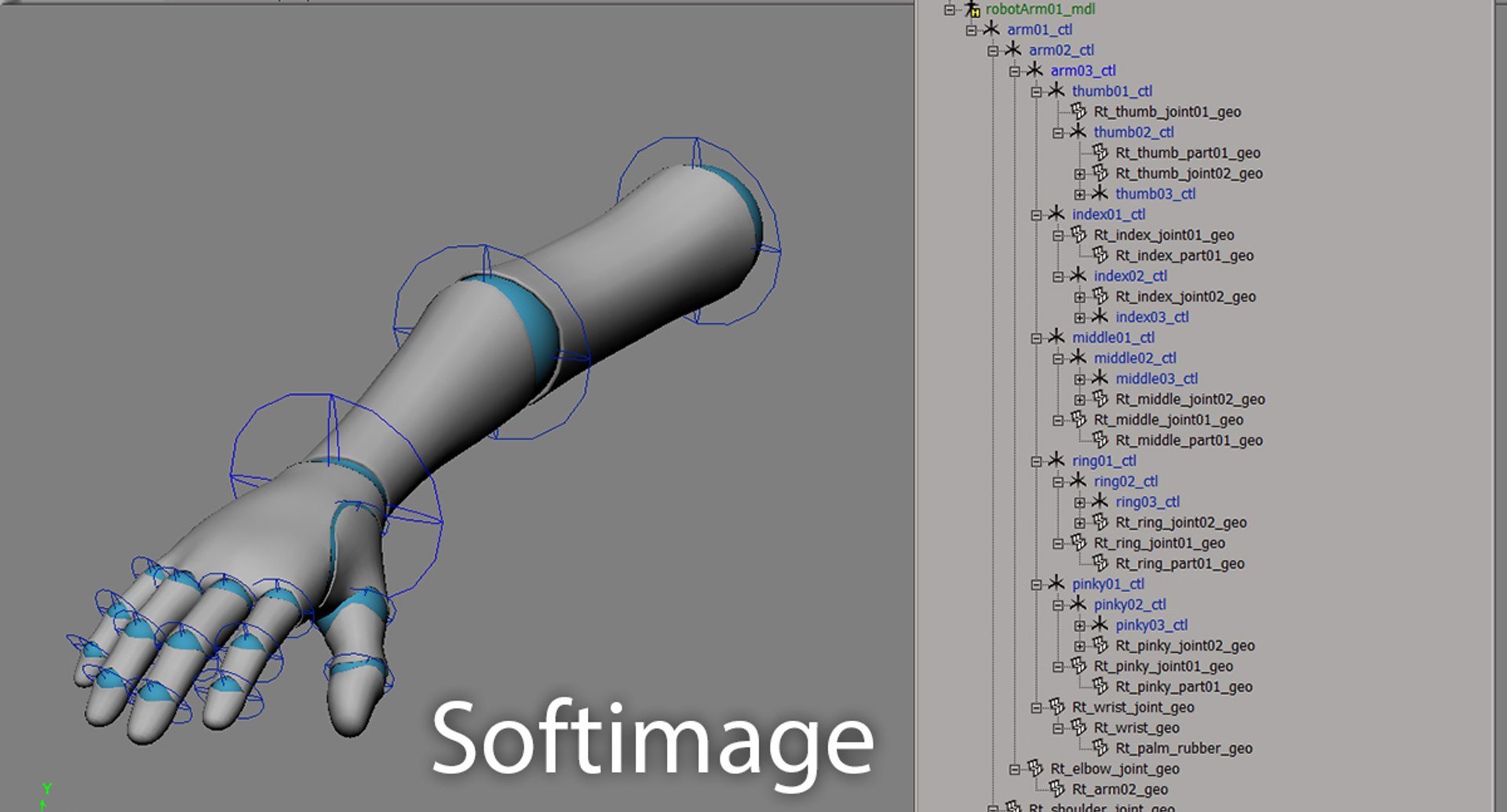
Task: Collapse the pinky01_ctl node
Action: pyautogui.click(x=1036, y=584)
